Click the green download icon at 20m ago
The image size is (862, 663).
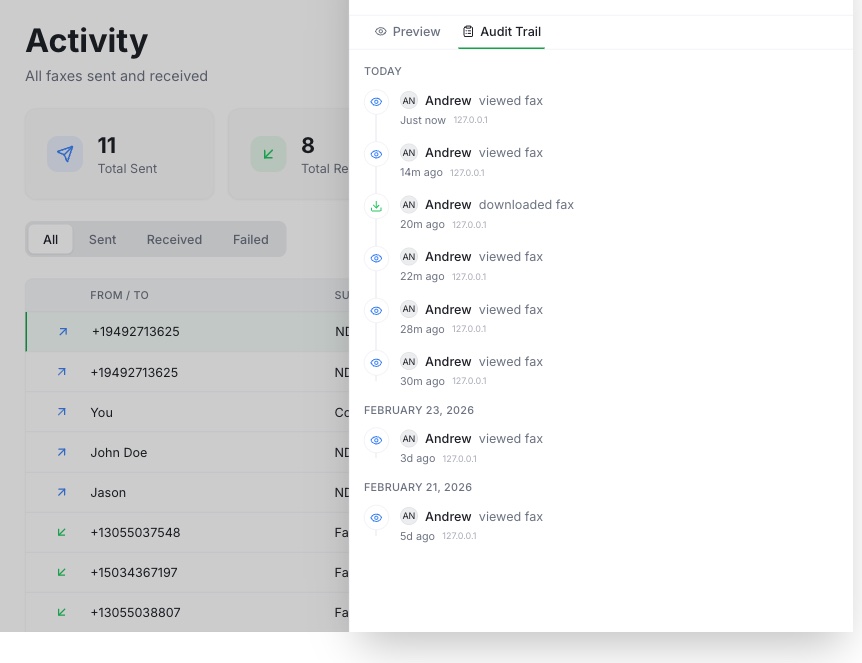click(x=377, y=206)
